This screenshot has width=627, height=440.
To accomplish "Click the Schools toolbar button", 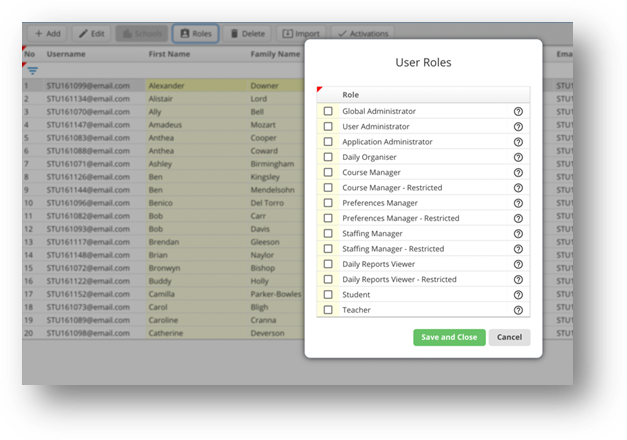I will tap(142, 34).
